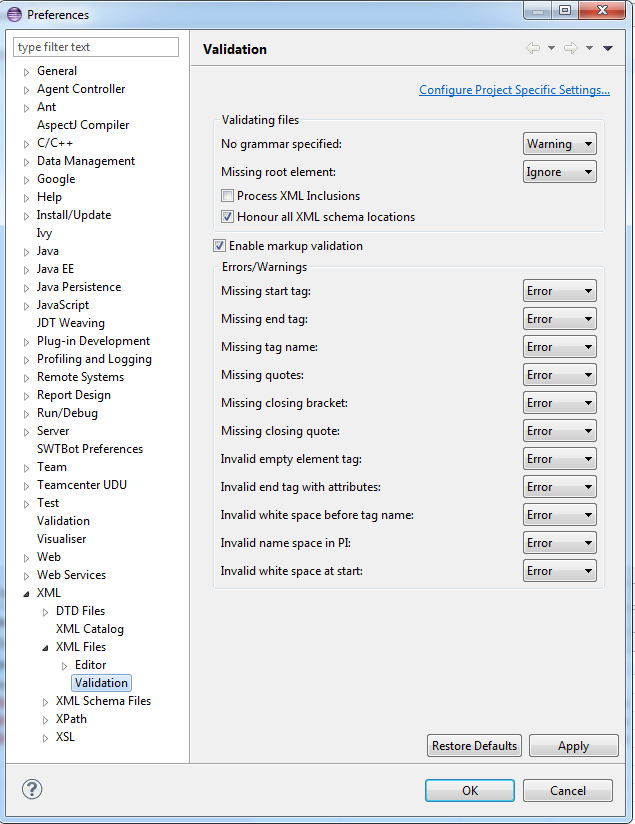Select Java Persistence tree item
The height and width of the screenshot is (824, 635).
[79, 287]
